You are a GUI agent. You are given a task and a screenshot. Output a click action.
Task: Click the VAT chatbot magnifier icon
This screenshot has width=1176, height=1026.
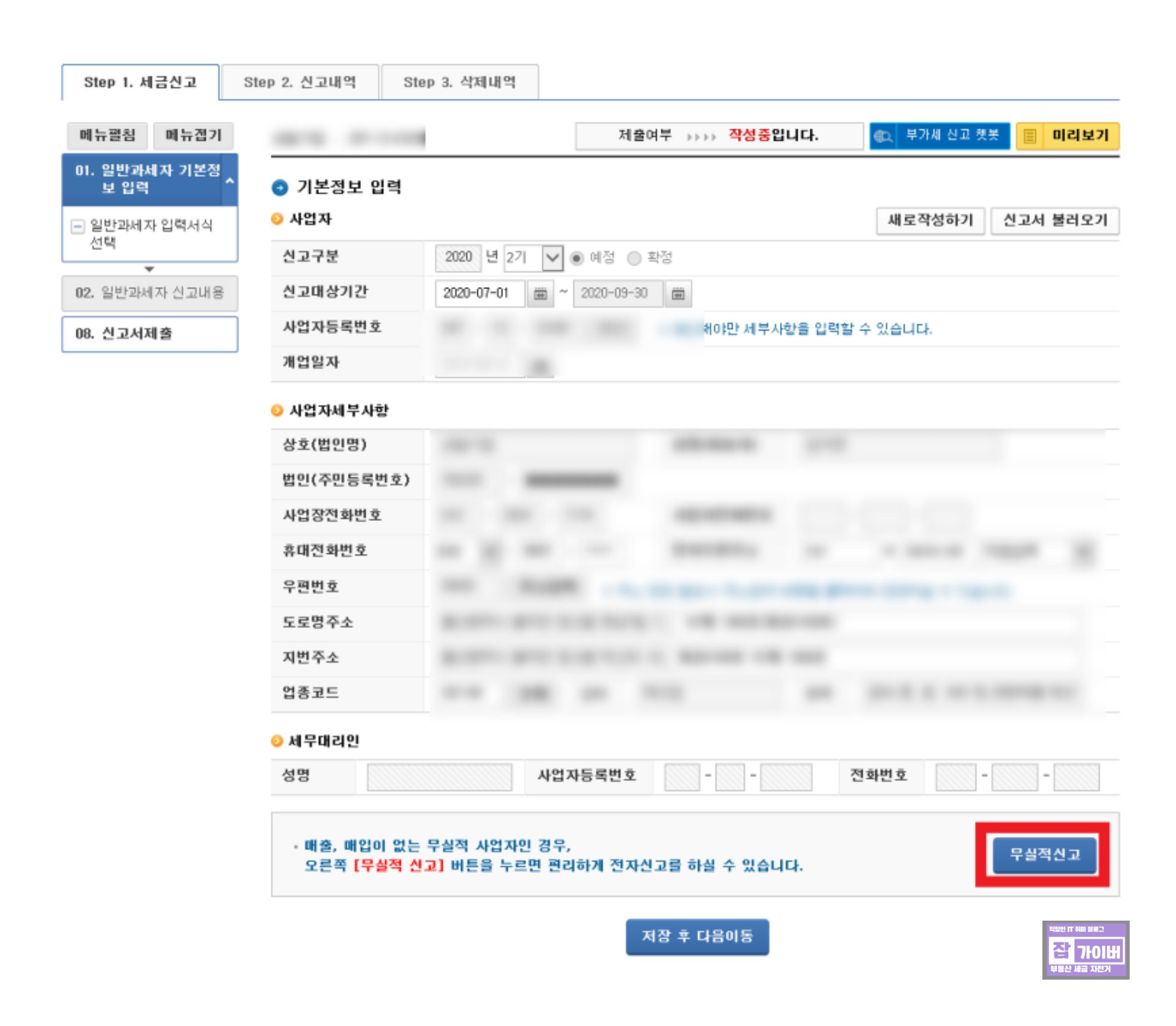pos(882,136)
